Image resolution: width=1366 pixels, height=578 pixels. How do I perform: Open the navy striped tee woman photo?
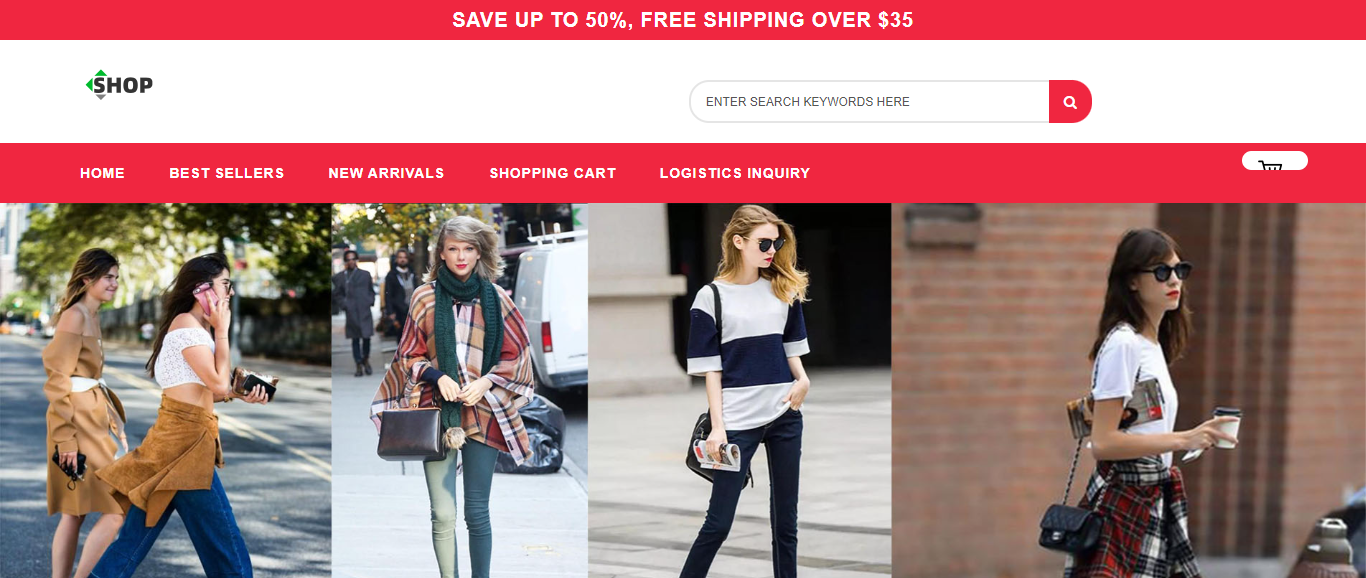(x=740, y=390)
